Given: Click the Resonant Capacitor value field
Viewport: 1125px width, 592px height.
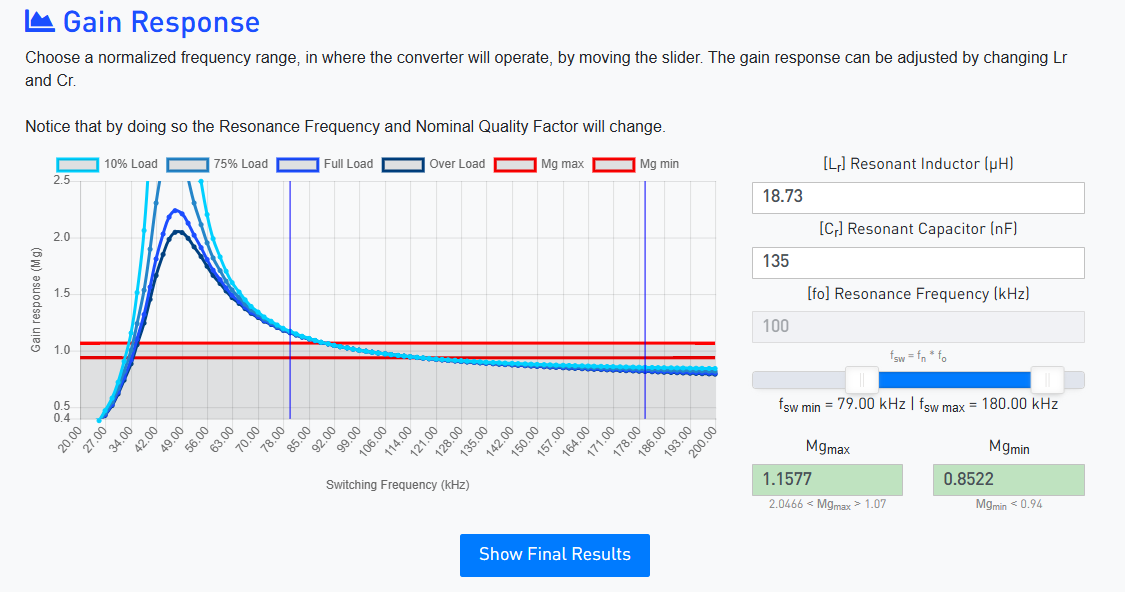Looking at the screenshot, I should click(x=917, y=262).
